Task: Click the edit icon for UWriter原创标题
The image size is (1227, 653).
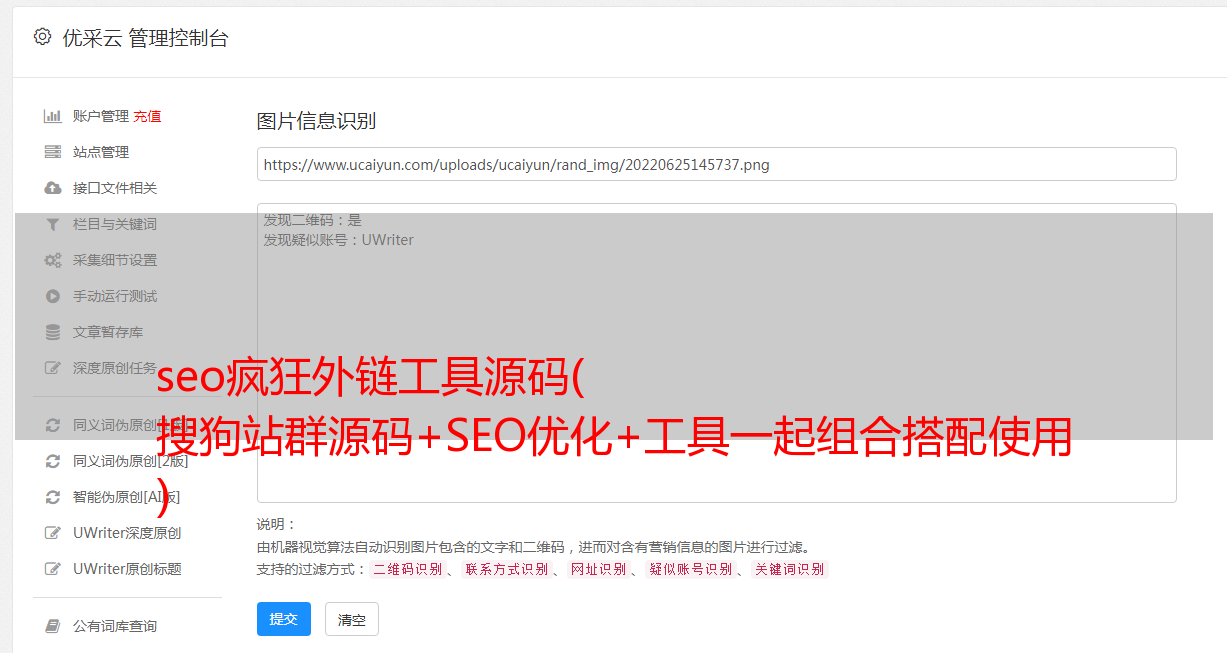Action: (x=53, y=569)
